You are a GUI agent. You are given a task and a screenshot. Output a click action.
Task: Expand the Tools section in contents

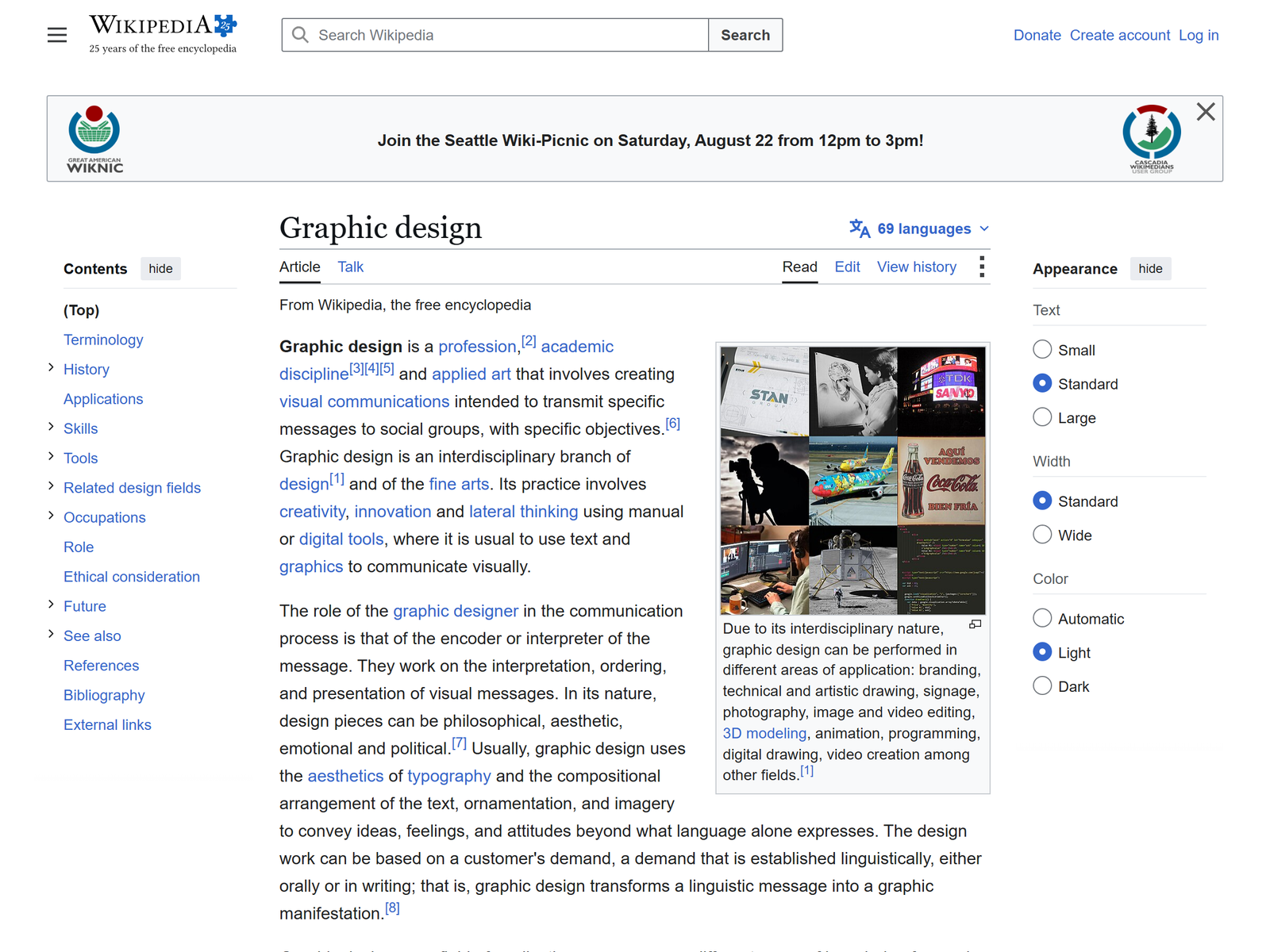click(51, 456)
